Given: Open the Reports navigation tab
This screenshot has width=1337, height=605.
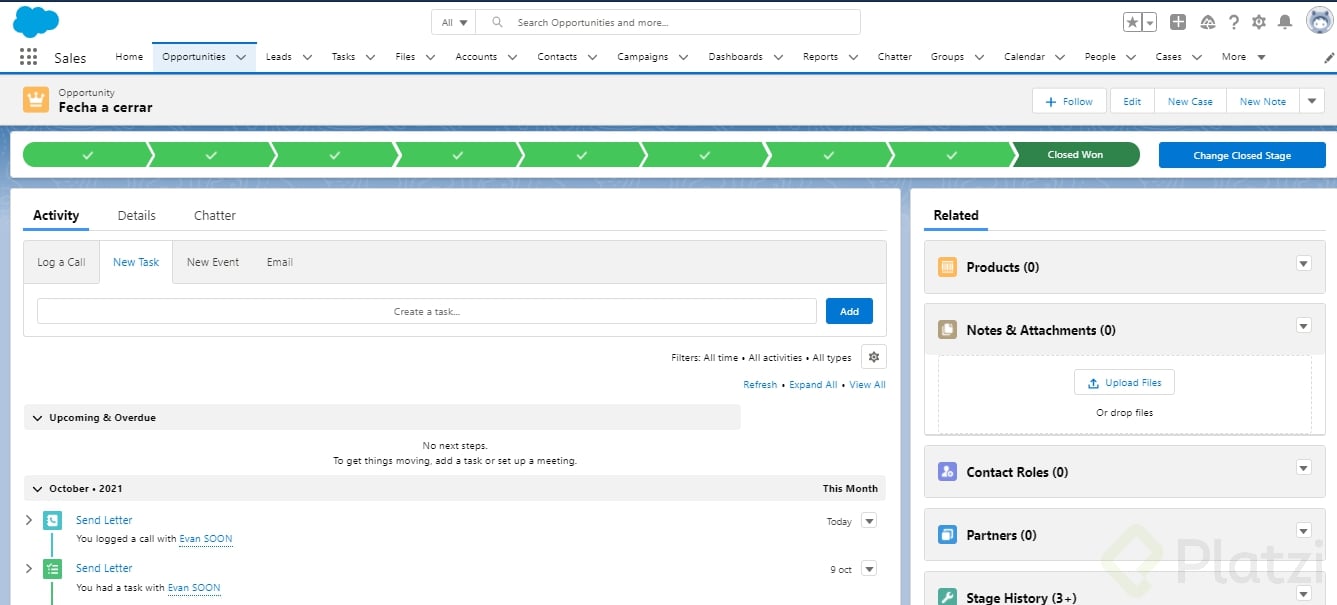Looking at the screenshot, I should [820, 57].
